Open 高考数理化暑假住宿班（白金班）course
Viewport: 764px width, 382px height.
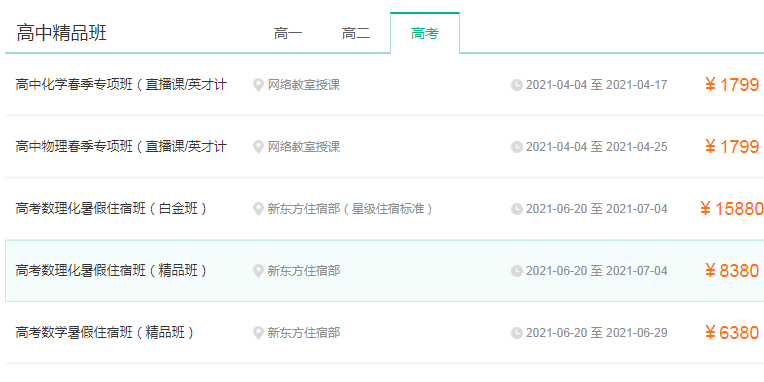(112, 209)
